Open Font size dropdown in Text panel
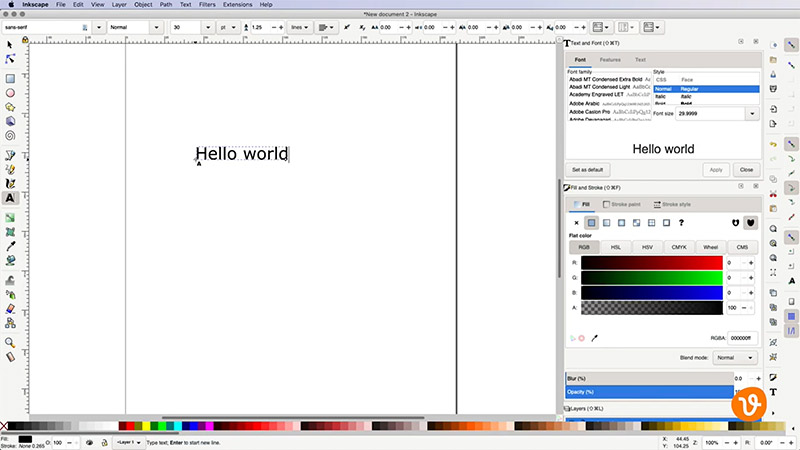 click(x=752, y=113)
